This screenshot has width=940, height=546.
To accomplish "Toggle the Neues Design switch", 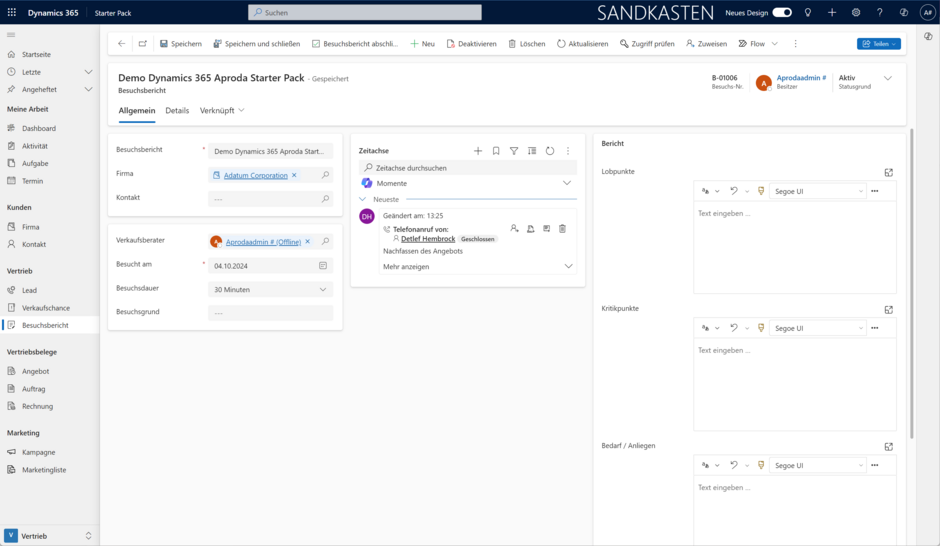I will [x=782, y=12].
